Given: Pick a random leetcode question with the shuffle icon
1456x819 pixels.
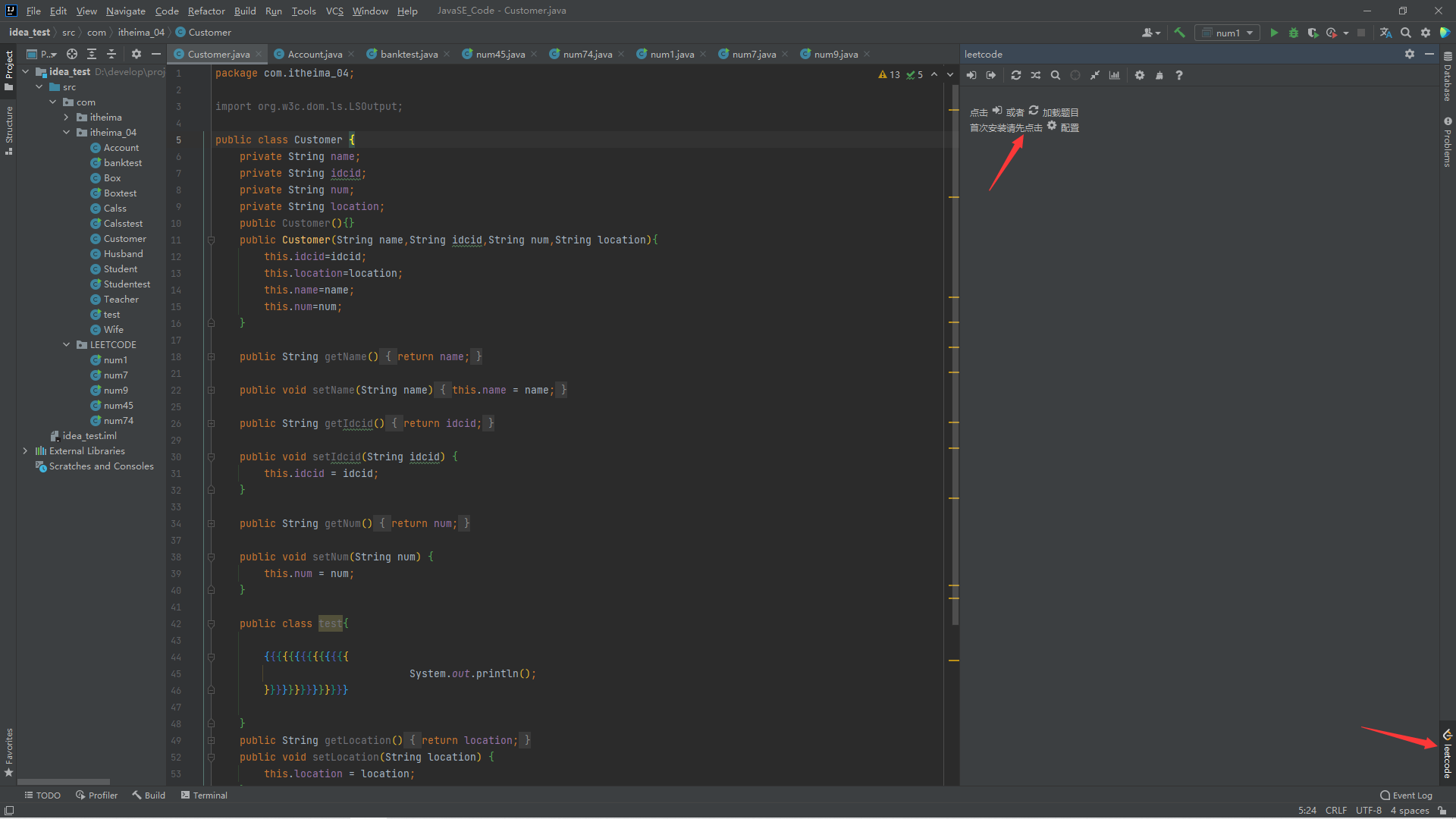Looking at the screenshot, I should 1036,75.
